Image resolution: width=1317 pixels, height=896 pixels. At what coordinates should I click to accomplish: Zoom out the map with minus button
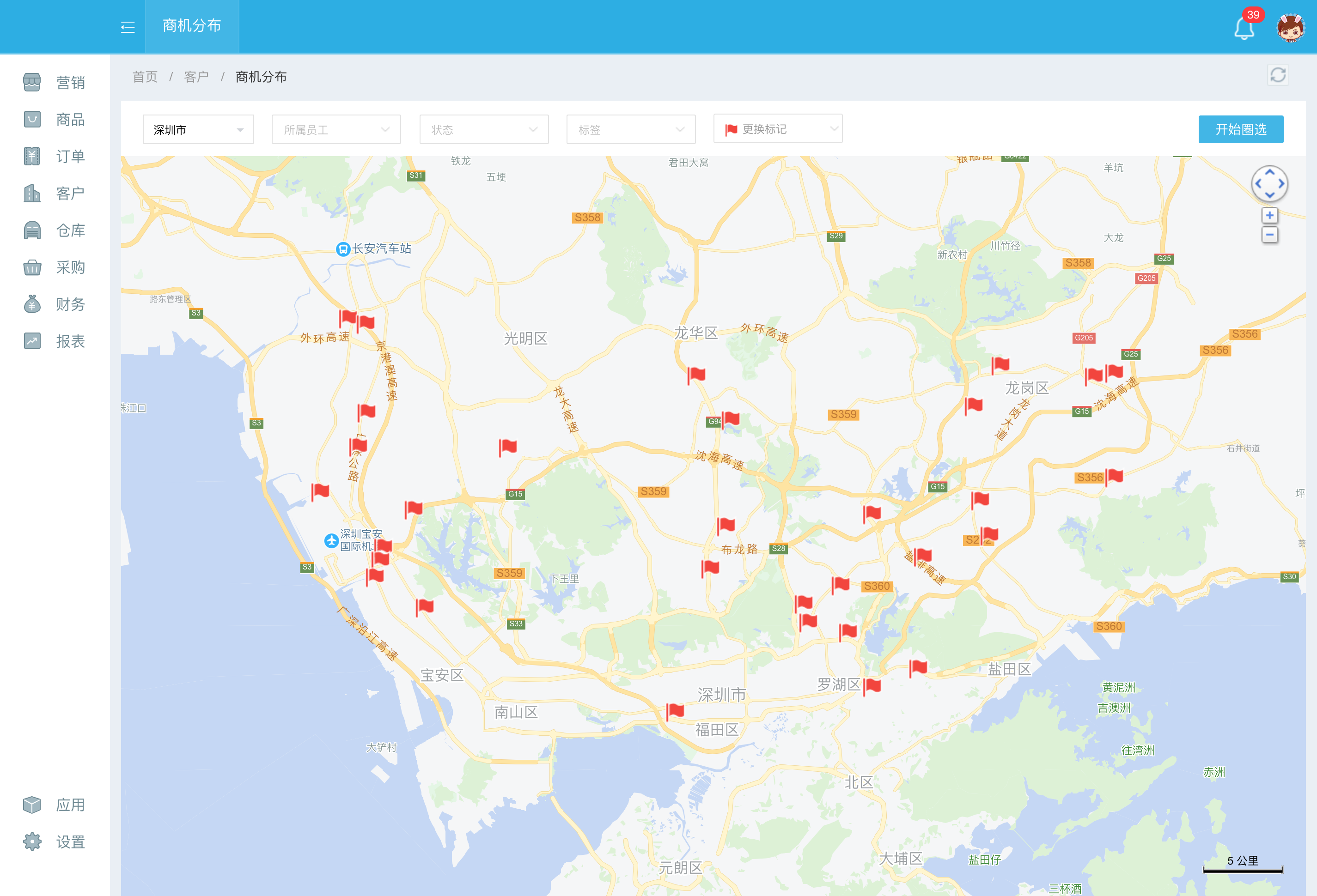(x=1269, y=235)
